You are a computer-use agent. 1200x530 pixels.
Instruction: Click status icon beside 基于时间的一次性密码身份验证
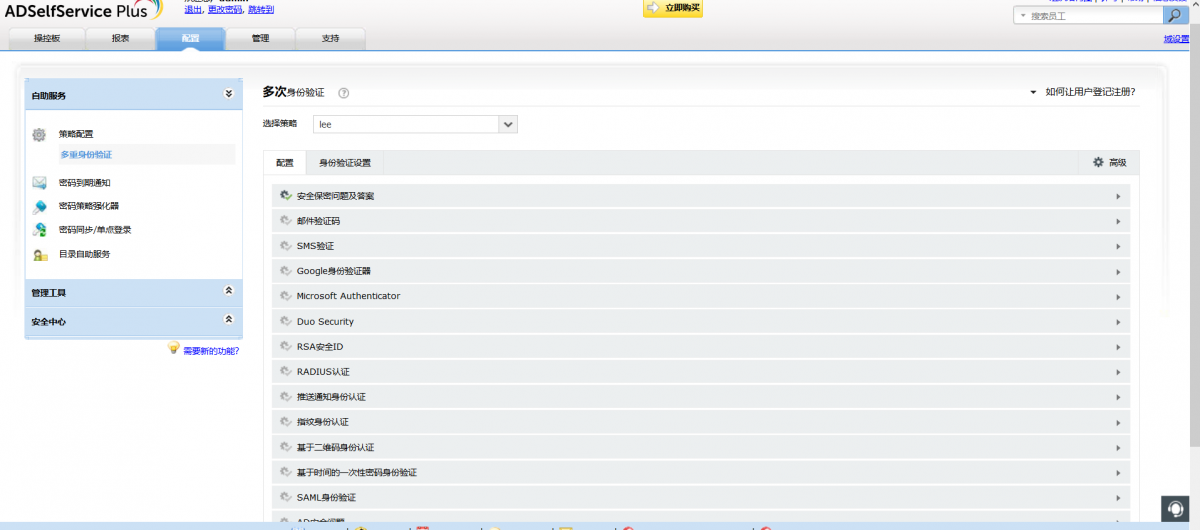286,472
